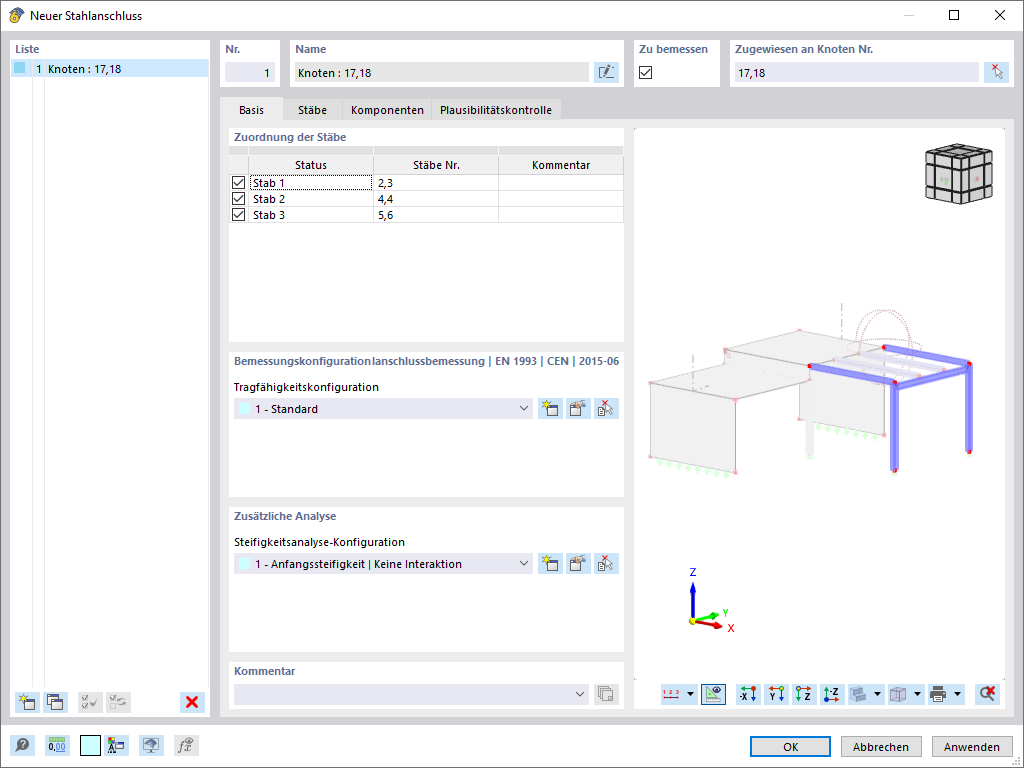
Task: Uncheck the Stab 1 checkbox
Action: (x=238, y=183)
